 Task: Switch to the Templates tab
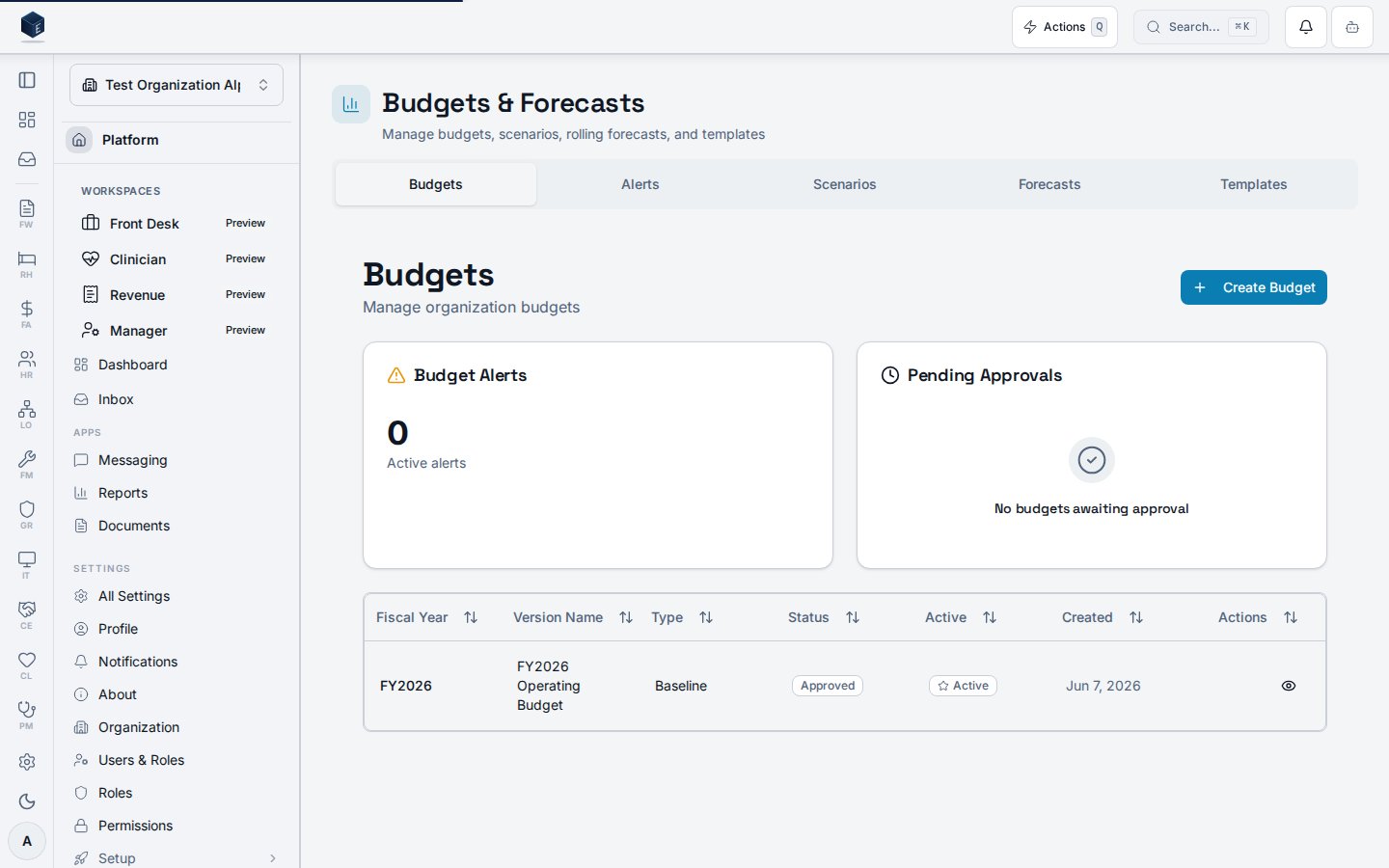pyautogui.click(x=1254, y=184)
